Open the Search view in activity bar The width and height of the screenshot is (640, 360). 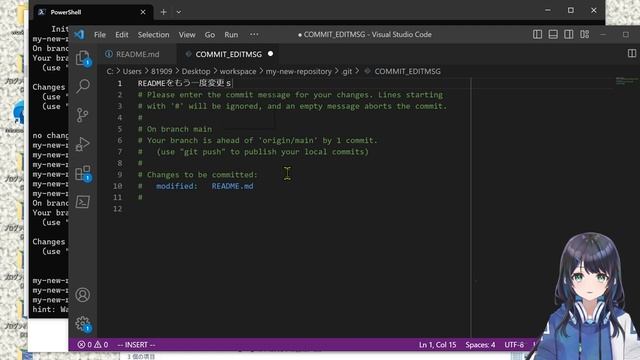[83, 86]
